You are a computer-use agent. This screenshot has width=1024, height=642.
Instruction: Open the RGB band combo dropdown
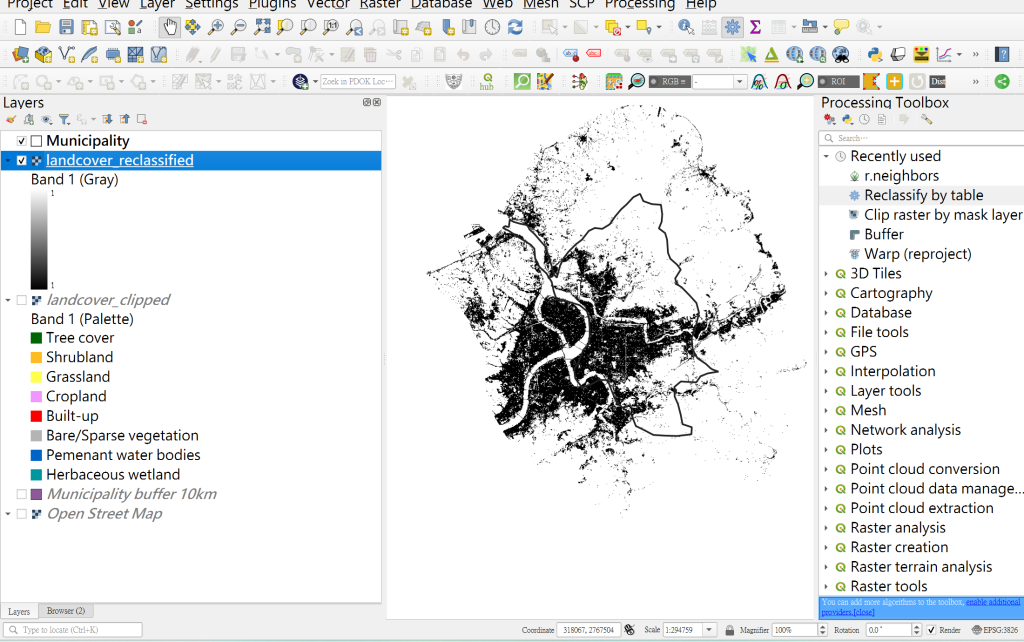coord(739,82)
